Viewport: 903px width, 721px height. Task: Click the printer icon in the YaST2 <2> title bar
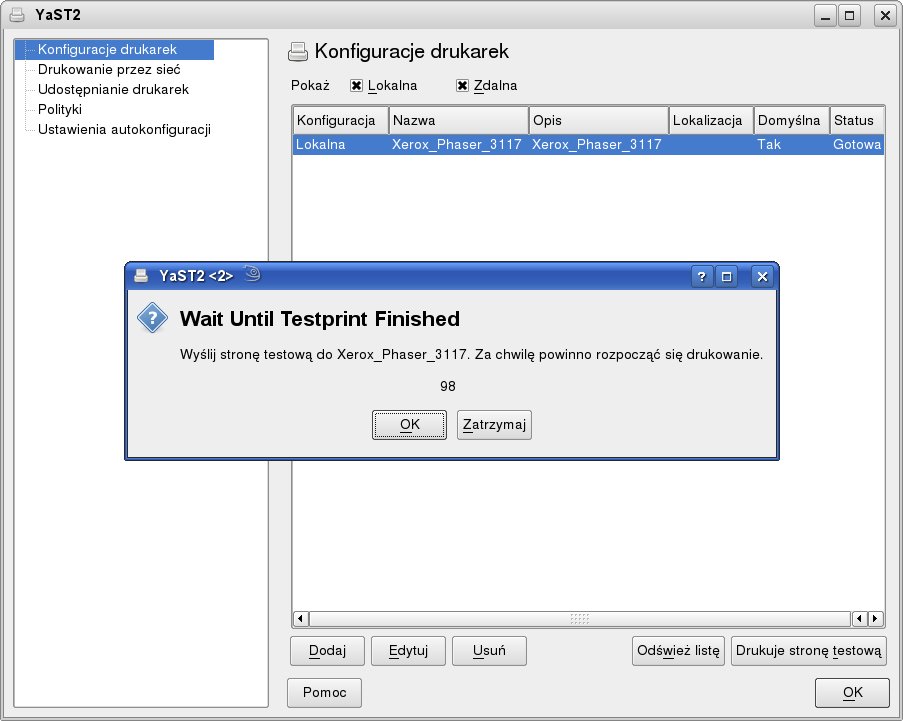[x=142, y=276]
